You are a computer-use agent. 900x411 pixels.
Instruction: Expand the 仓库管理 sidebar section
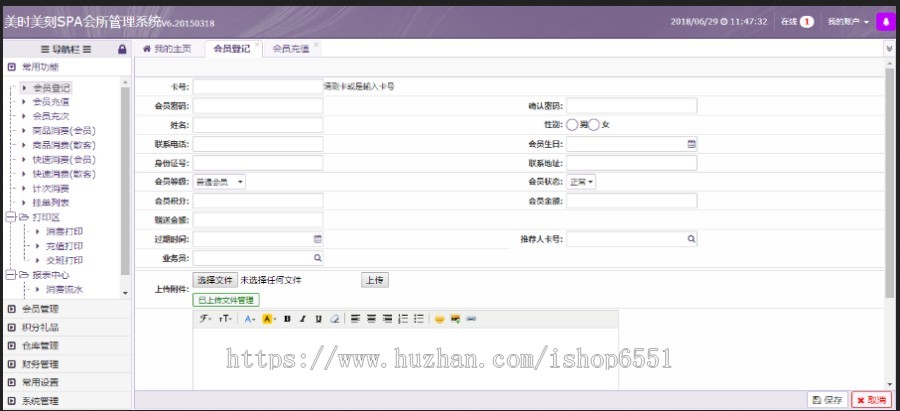67,346
